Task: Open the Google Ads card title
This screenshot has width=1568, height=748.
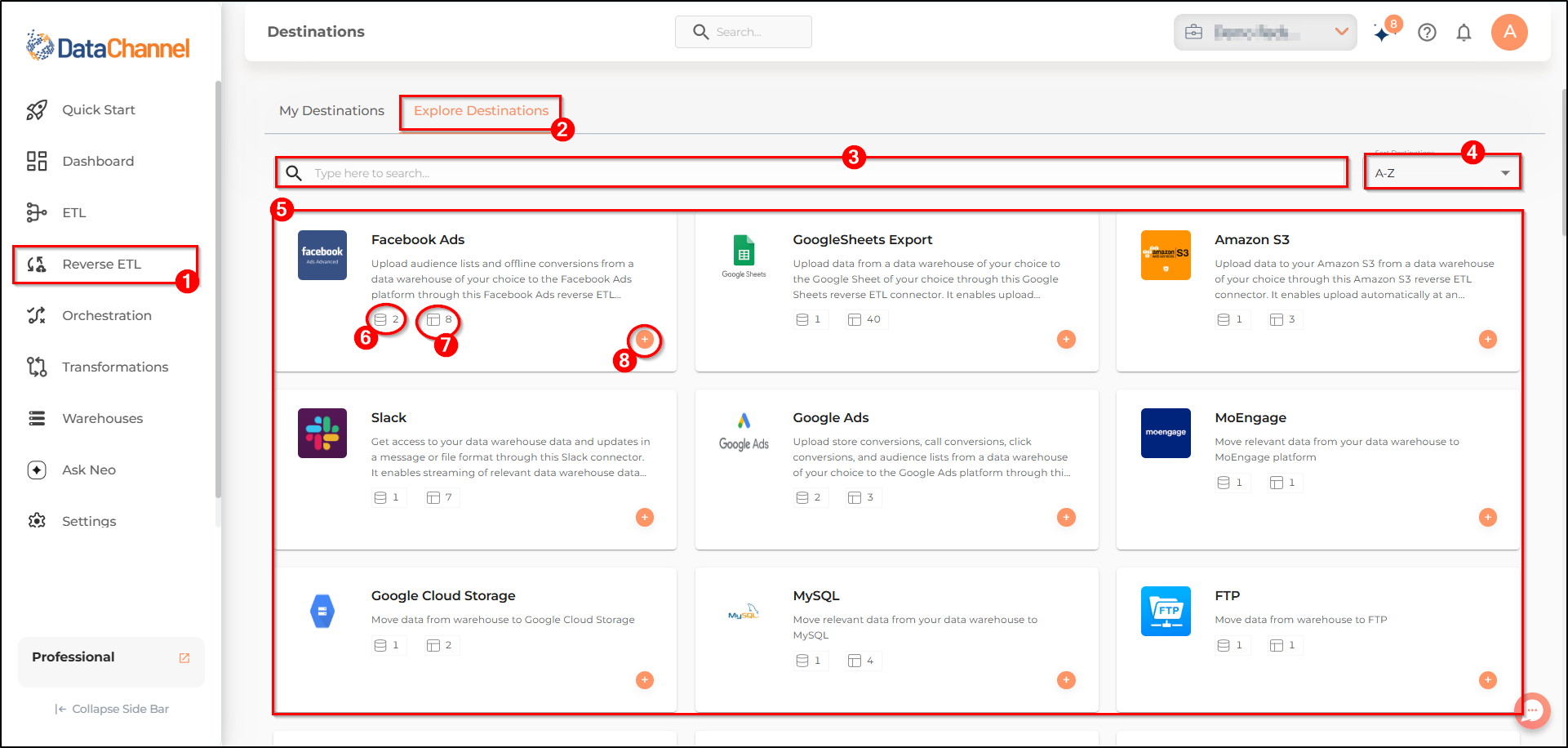Action: tap(831, 417)
